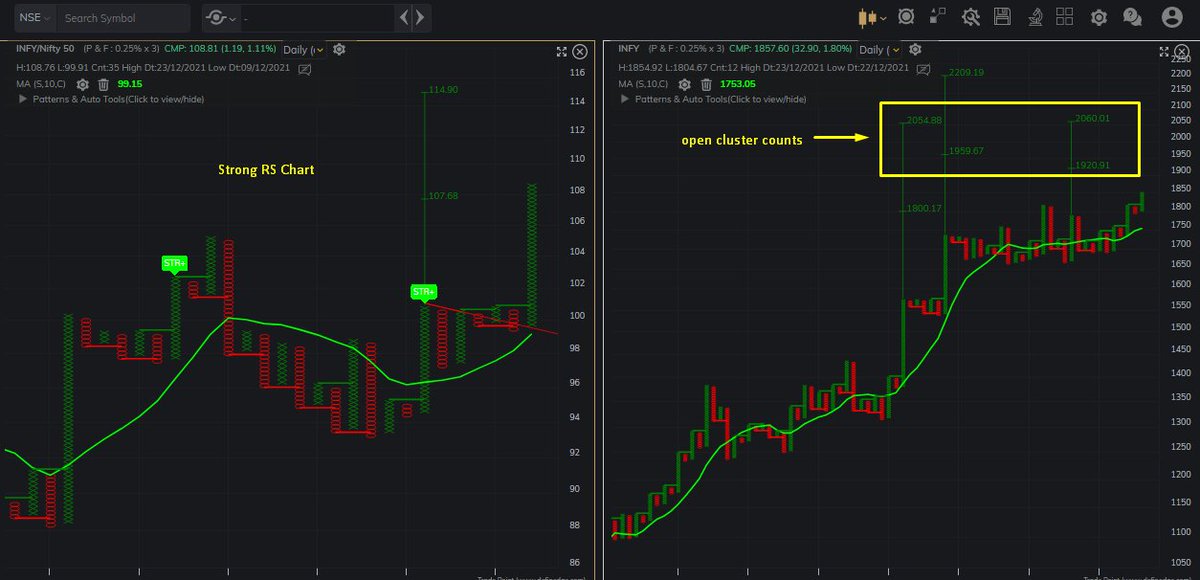Click the INFY/Nifty 50 chart title
This screenshot has height=580, width=1200.
46,48
